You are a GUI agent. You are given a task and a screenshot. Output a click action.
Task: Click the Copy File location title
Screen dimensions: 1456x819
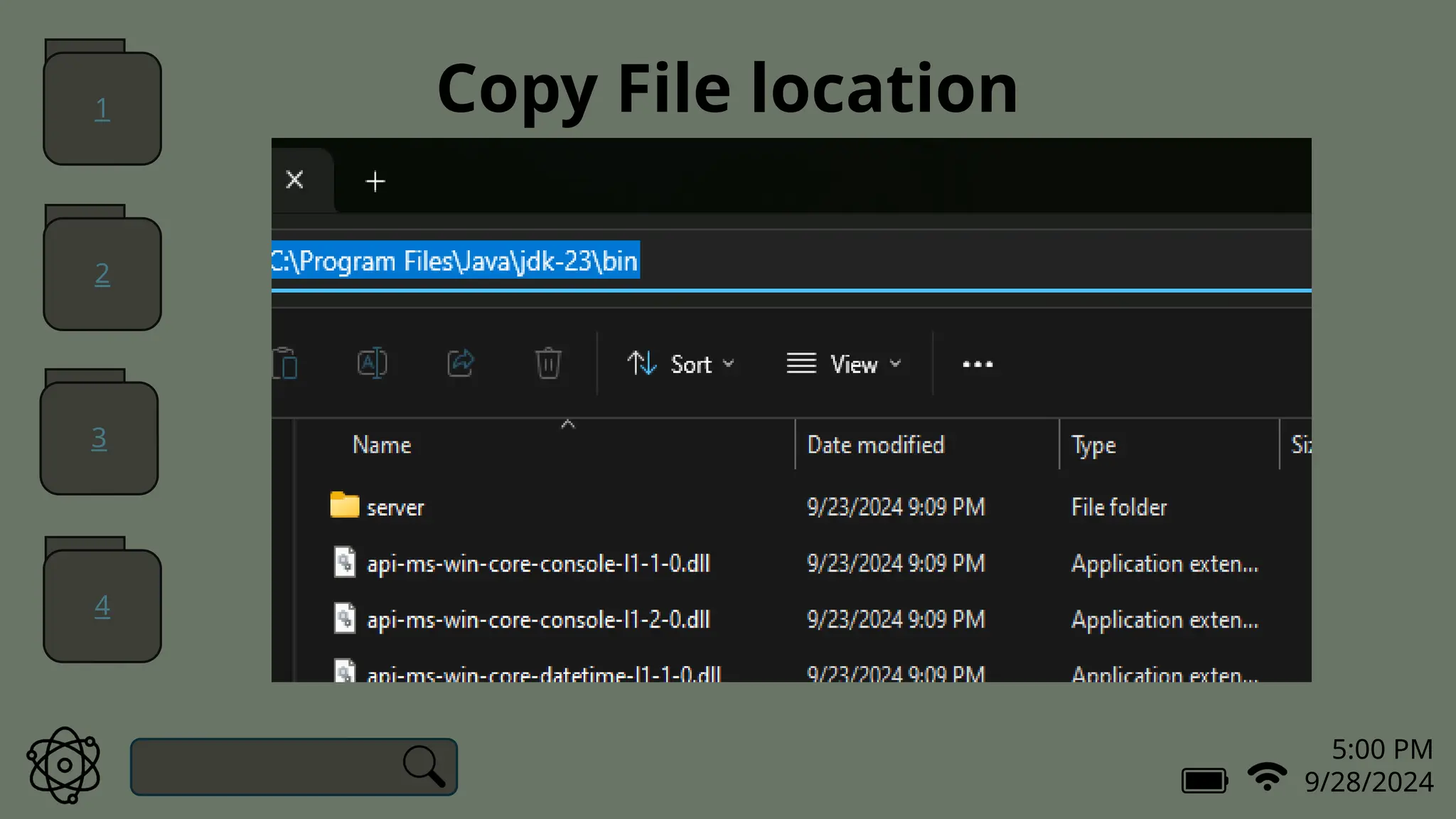(727, 90)
